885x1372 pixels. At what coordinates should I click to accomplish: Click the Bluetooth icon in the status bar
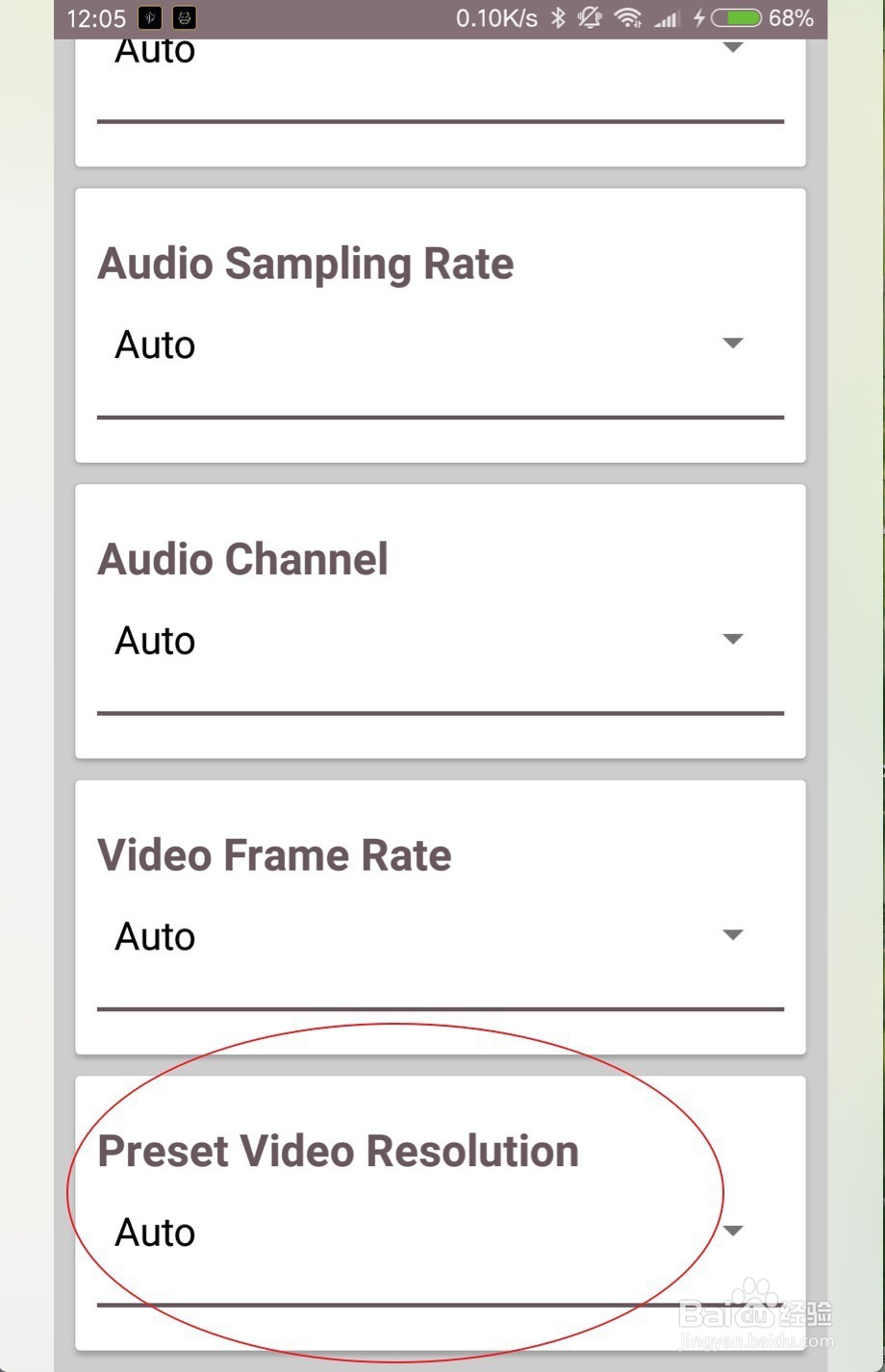click(558, 18)
